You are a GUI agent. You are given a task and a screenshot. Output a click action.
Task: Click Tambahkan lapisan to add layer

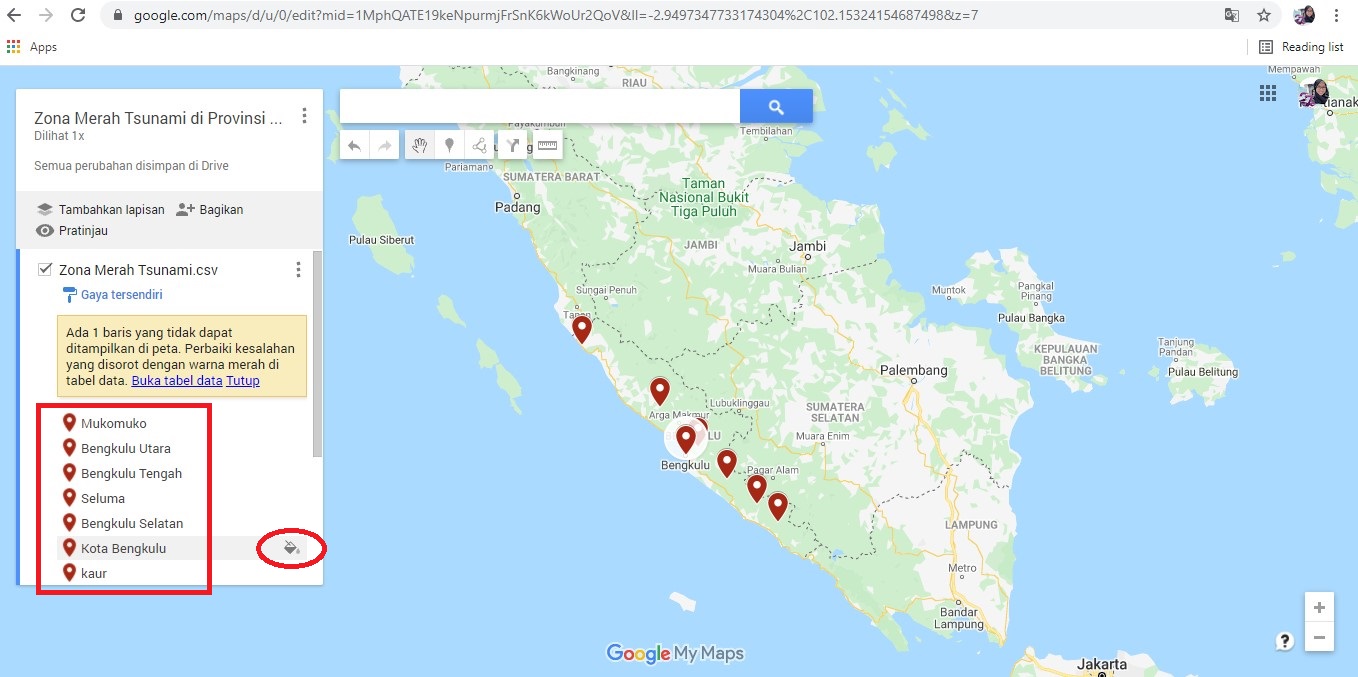(100, 210)
